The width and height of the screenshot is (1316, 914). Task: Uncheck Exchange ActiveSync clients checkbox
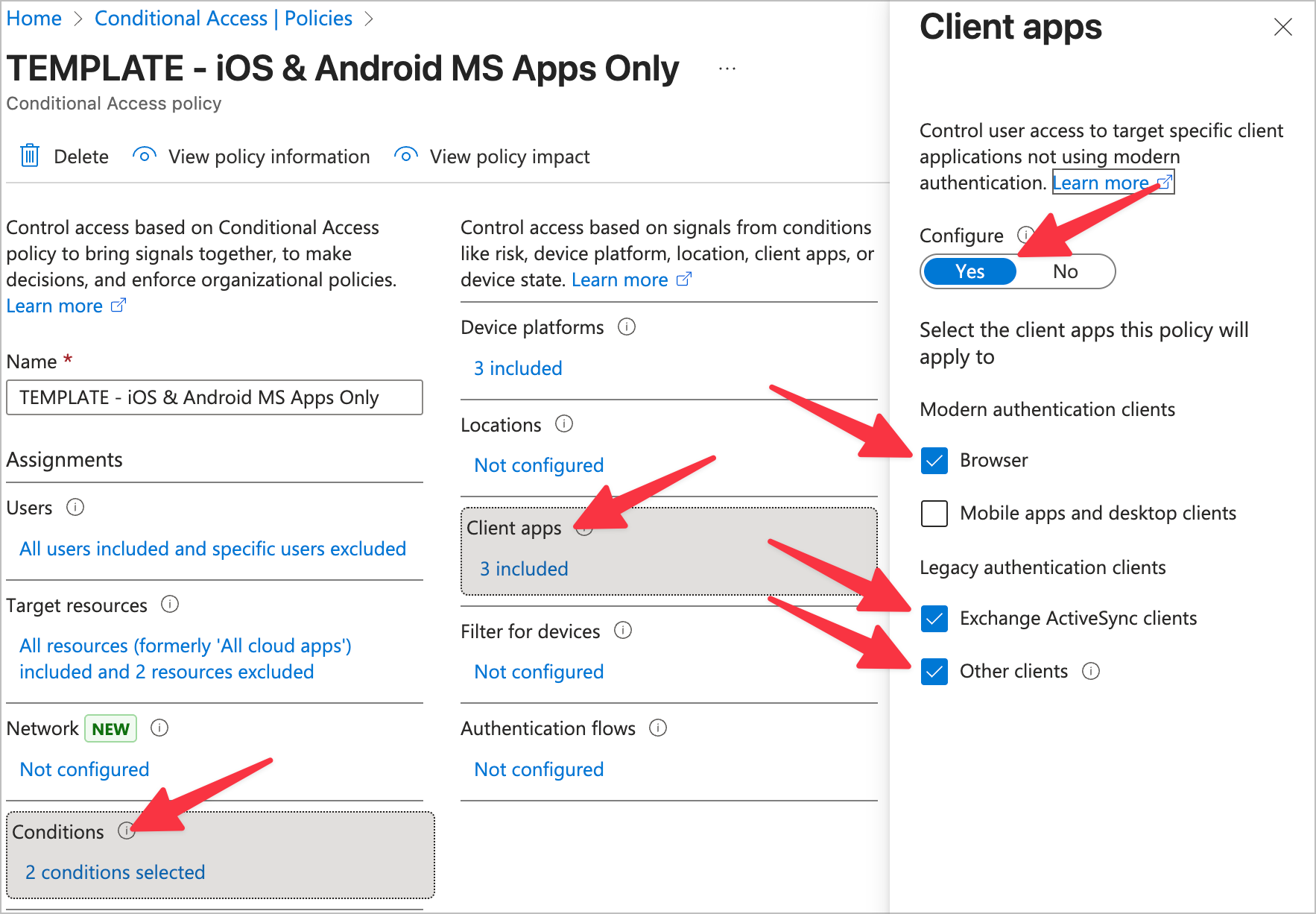[x=934, y=619]
